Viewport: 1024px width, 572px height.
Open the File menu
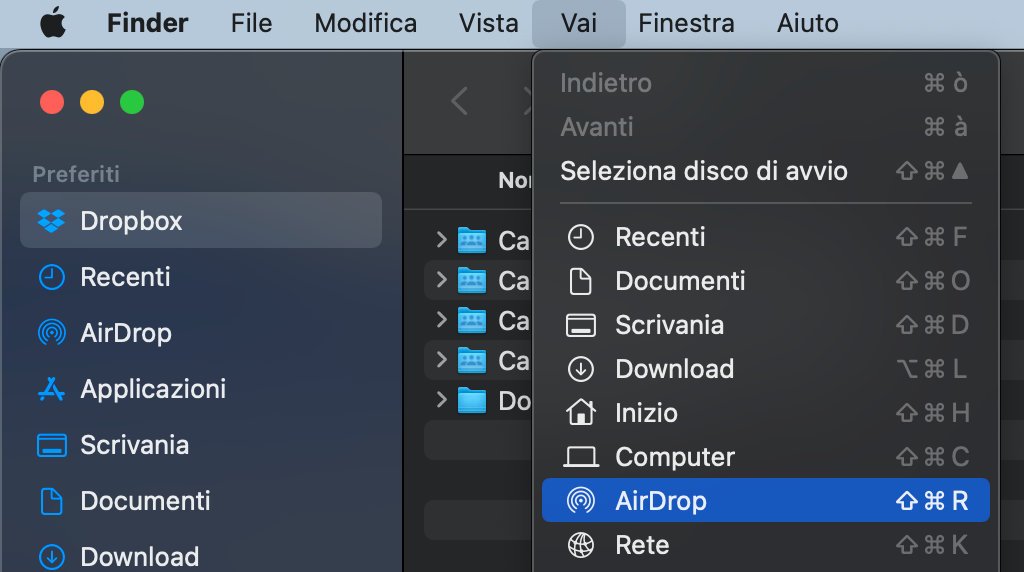(251, 24)
